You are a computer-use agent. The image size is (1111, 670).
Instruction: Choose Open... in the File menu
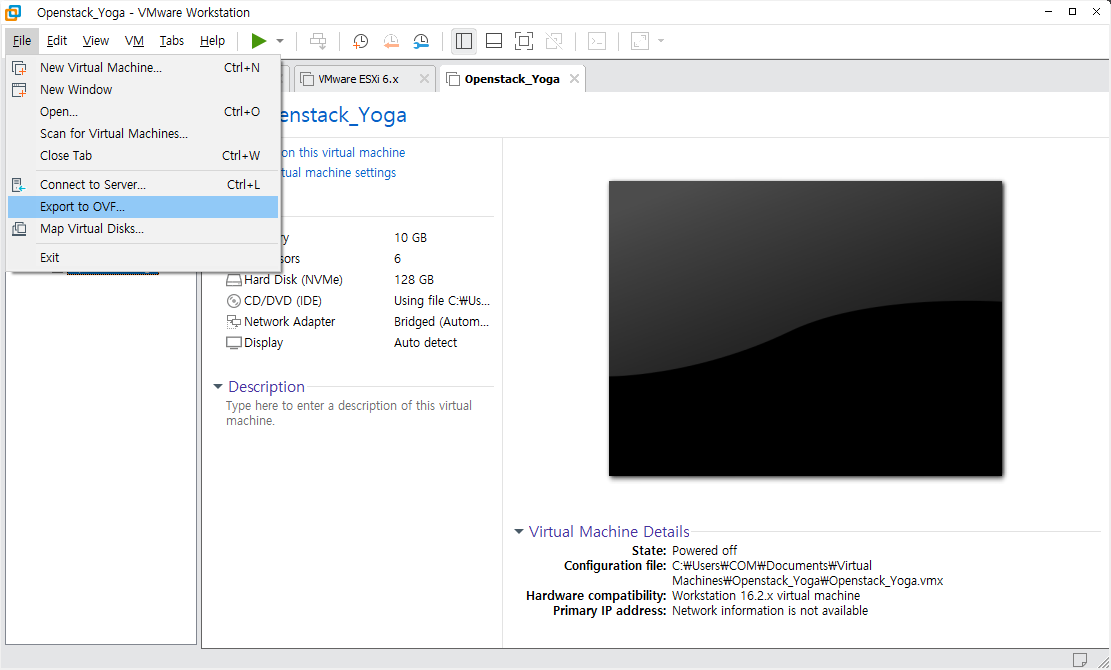[x=142, y=112]
